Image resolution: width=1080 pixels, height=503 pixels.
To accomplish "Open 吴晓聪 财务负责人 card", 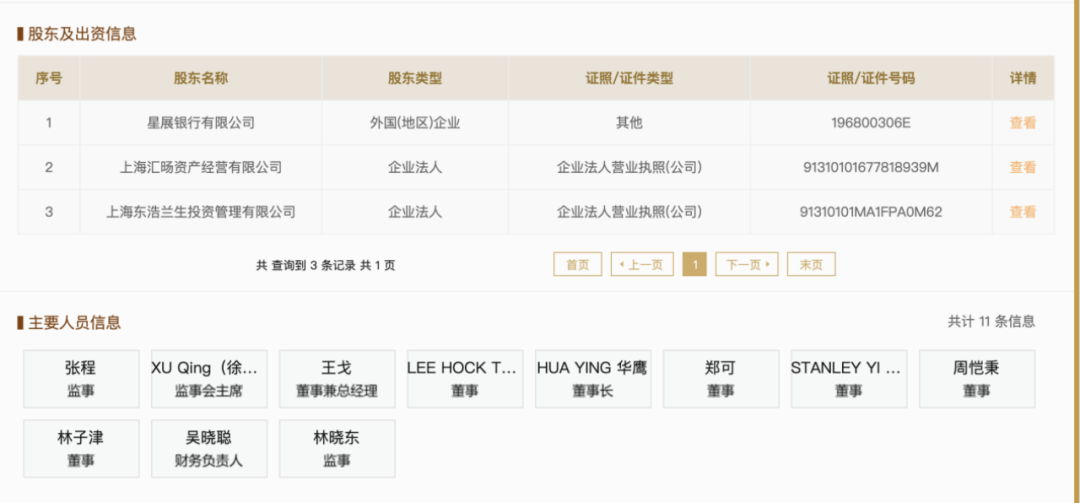I will point(209,449).
